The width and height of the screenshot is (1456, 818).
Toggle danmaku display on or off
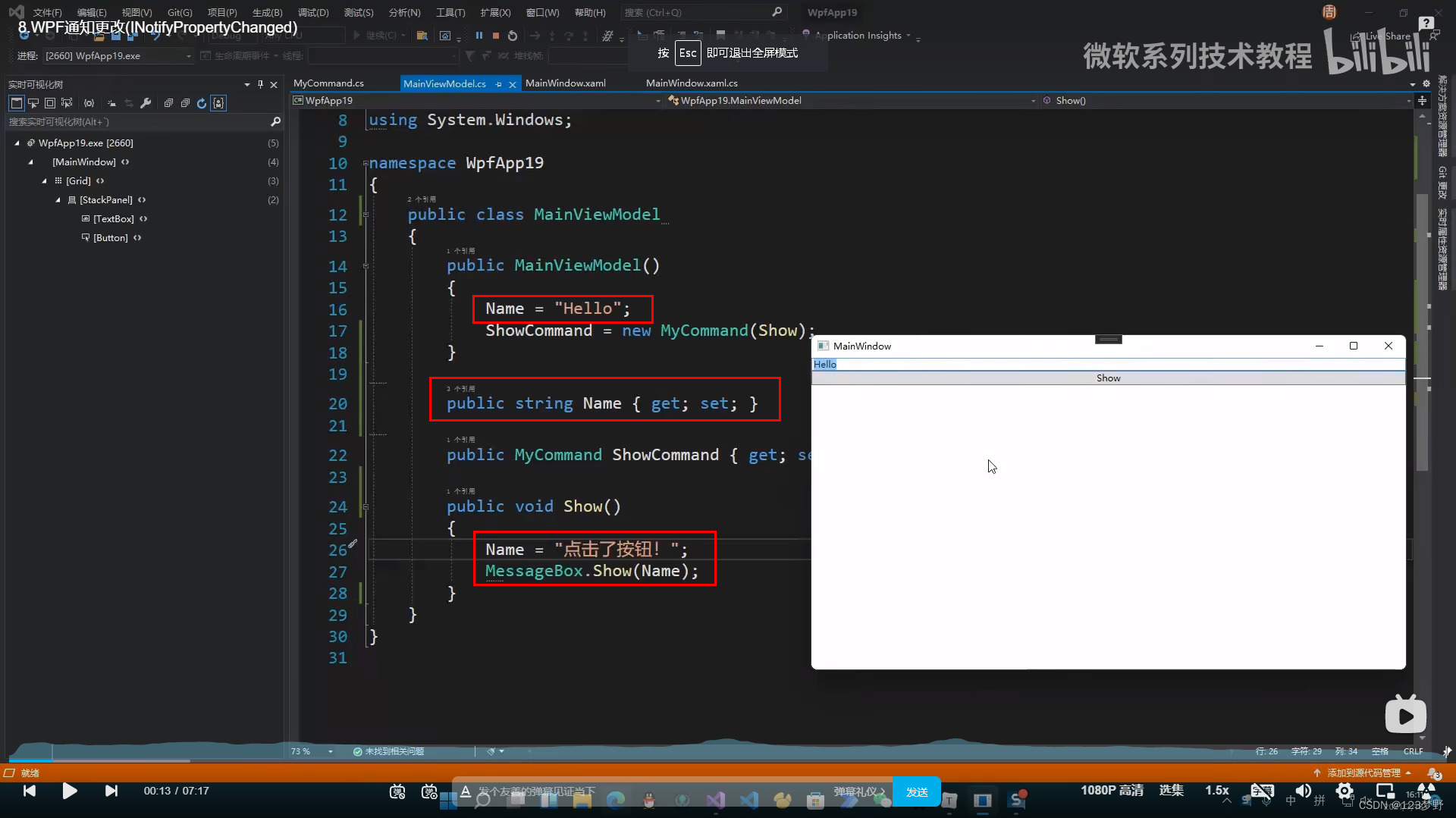397,791
